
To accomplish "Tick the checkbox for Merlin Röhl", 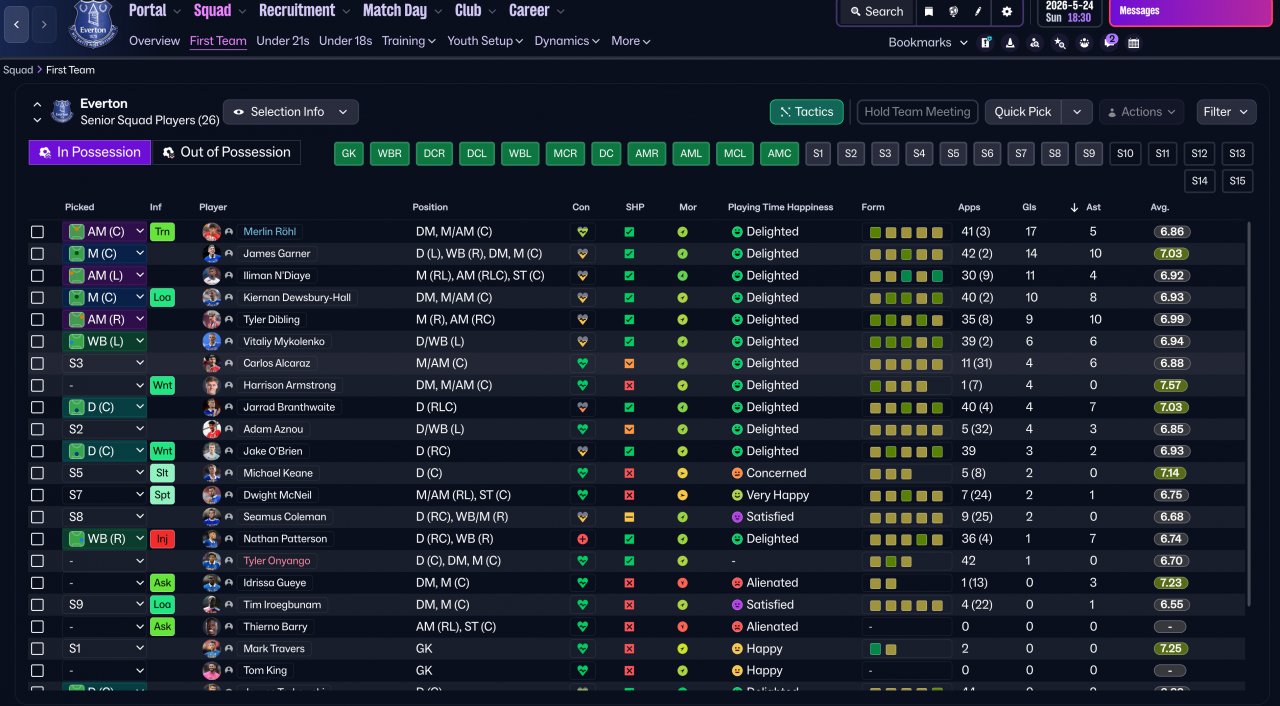I will (x=37, y=232).
